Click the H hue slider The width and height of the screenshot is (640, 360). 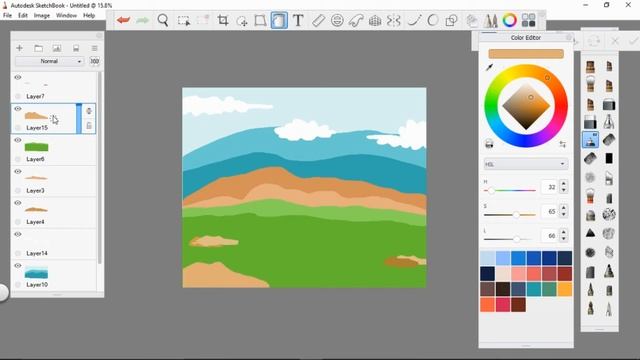click(510, 190)
